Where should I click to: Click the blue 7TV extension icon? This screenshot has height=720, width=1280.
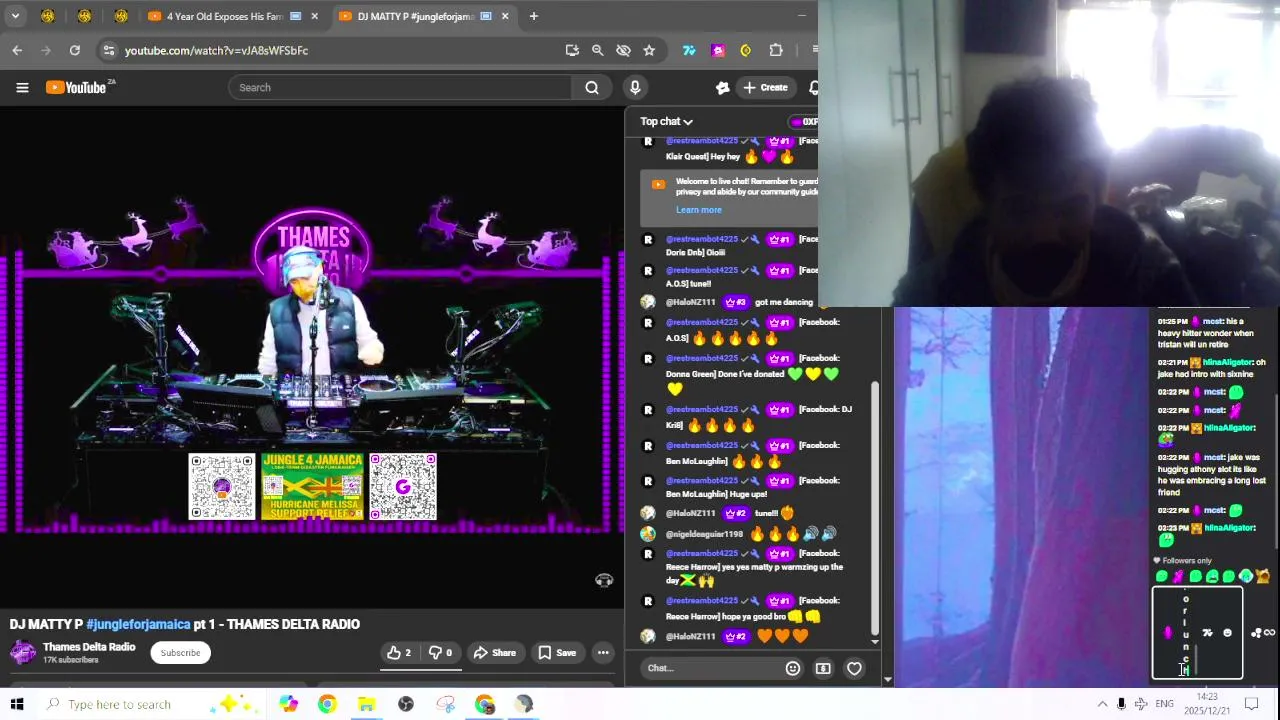689,50
